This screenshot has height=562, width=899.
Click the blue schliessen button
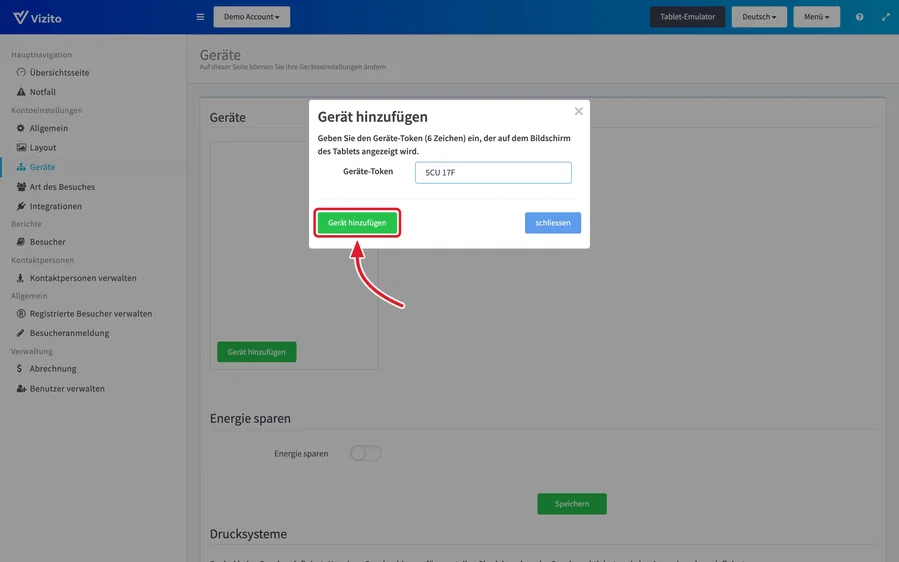[x=553, y=223]
